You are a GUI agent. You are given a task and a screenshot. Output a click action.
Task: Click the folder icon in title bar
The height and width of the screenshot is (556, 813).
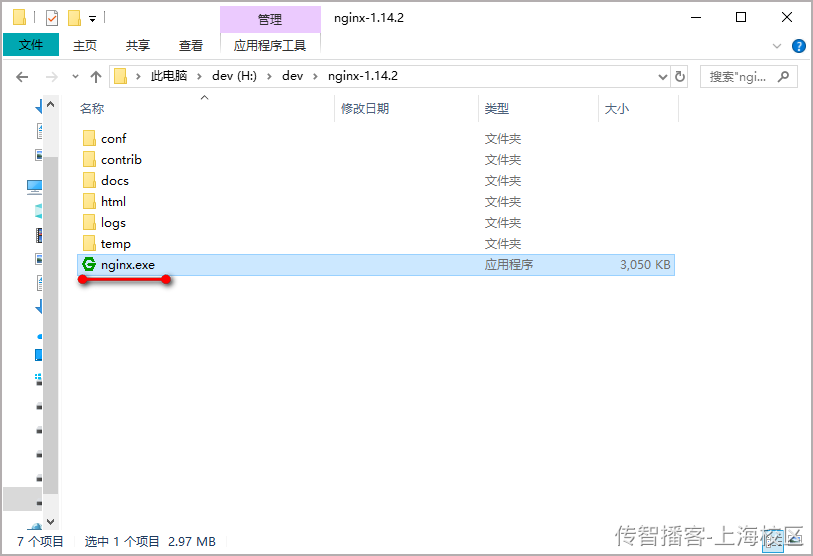tap(19, 17)
